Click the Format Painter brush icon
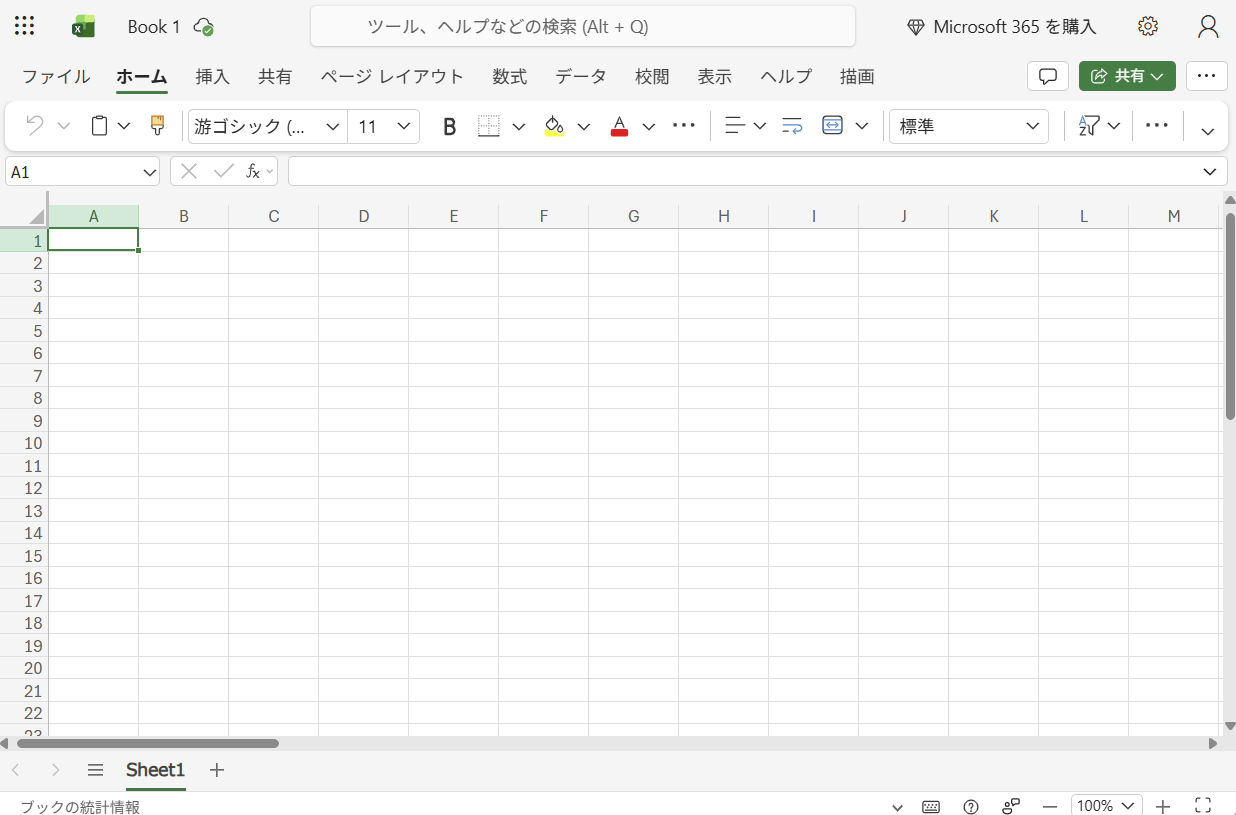 157,126
